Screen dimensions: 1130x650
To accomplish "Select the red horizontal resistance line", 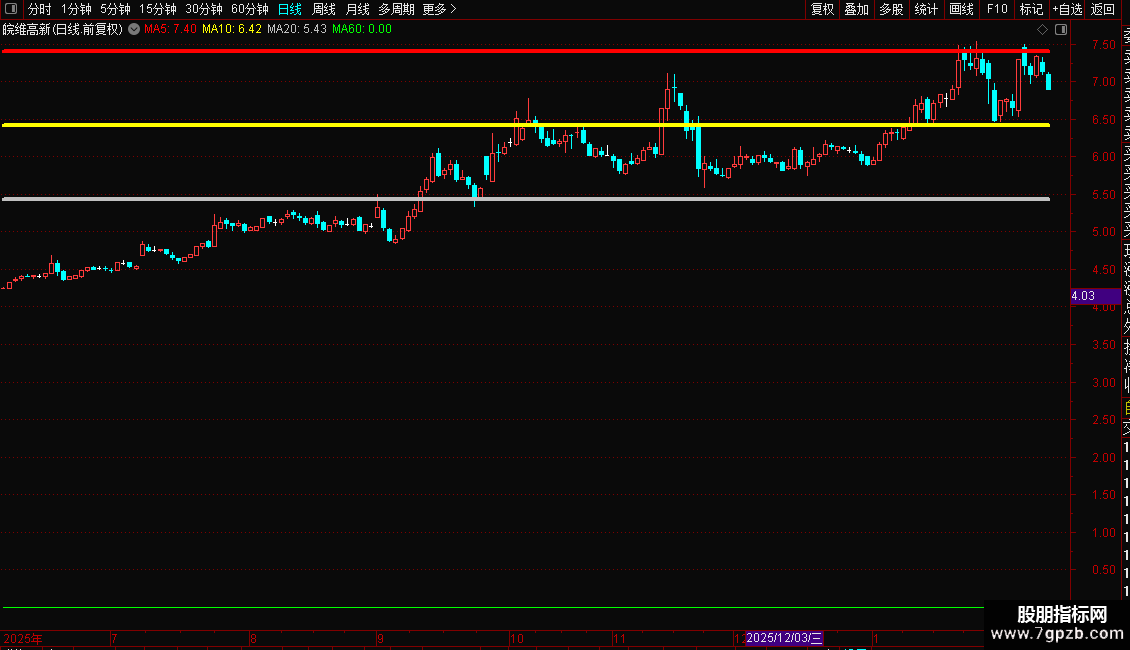I will [x=526, y=51].
